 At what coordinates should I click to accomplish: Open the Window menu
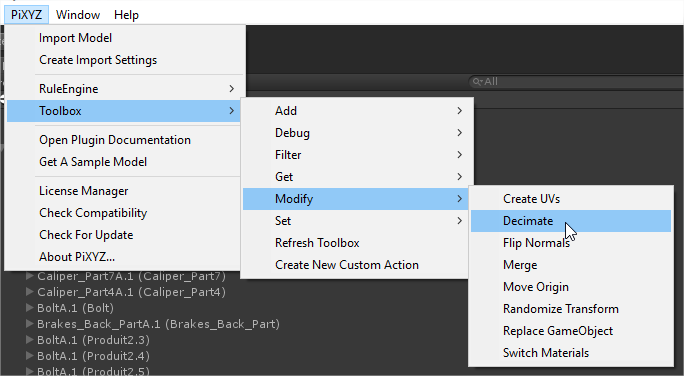click(x=78, y=15)
